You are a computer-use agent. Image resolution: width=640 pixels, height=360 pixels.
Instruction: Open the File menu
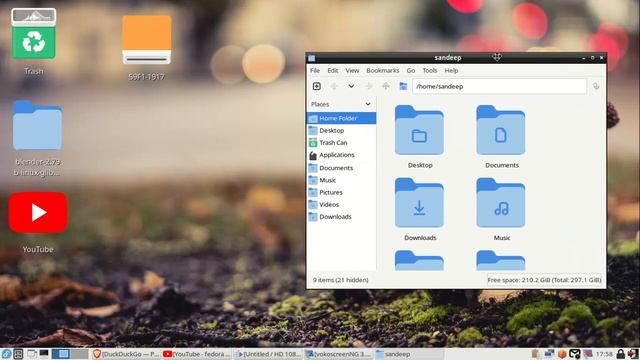[315, 70]
